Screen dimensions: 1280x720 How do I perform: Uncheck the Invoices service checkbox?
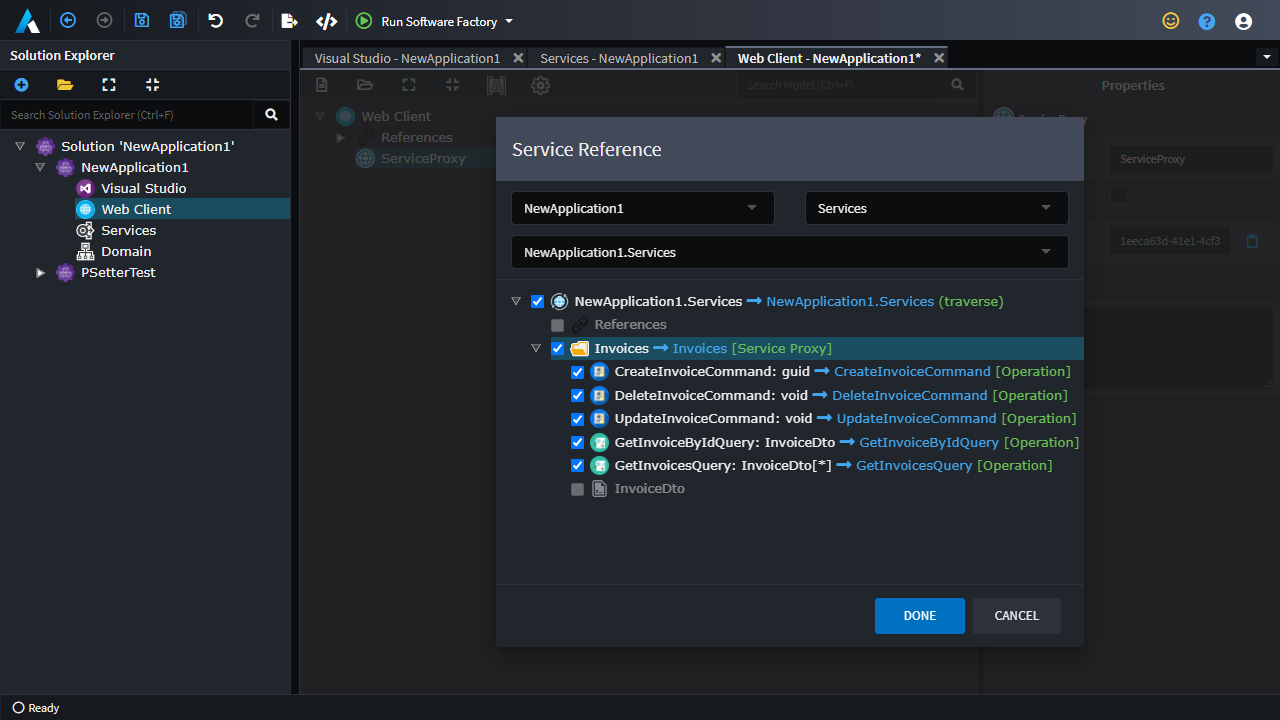[557, 348]
